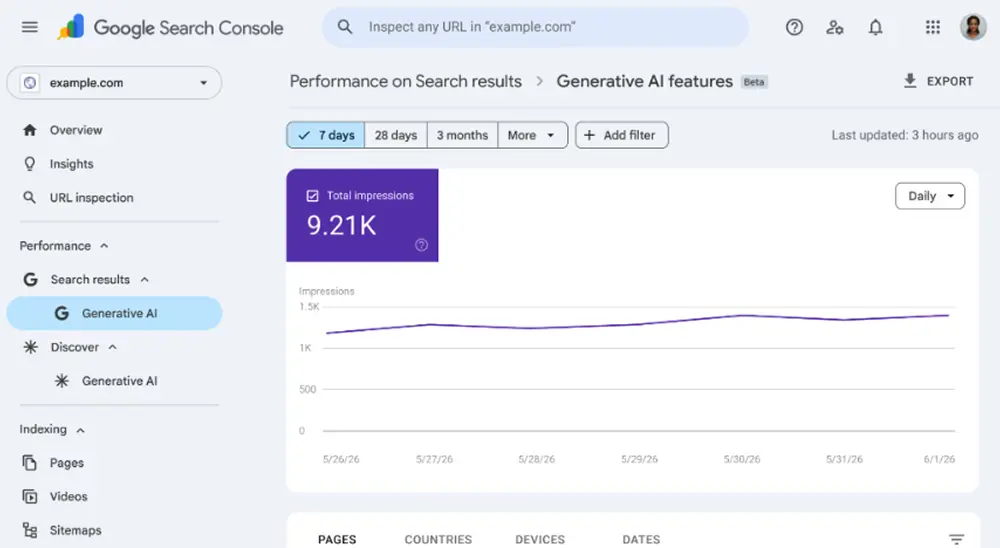The height and width of the screenshot is (548, 1000).
Task: Click the 6/1/26 date label on chart
Action: 939,459
